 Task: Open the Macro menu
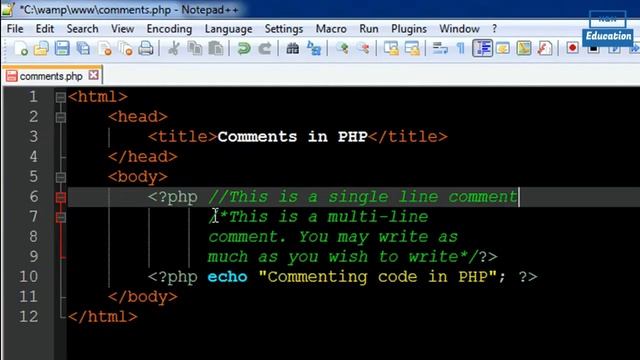[331, 29]
